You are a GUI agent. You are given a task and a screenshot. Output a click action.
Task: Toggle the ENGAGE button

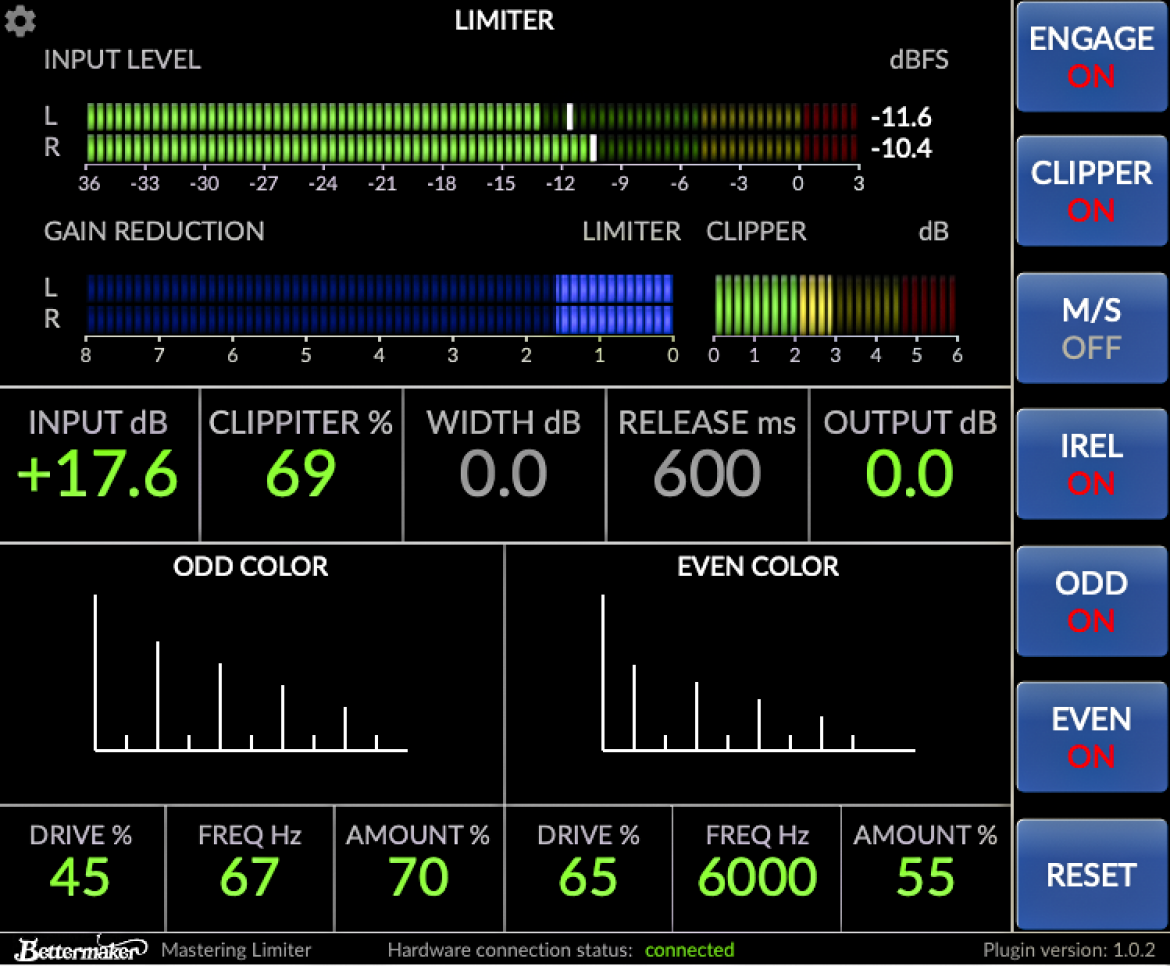coord(1091,57)
